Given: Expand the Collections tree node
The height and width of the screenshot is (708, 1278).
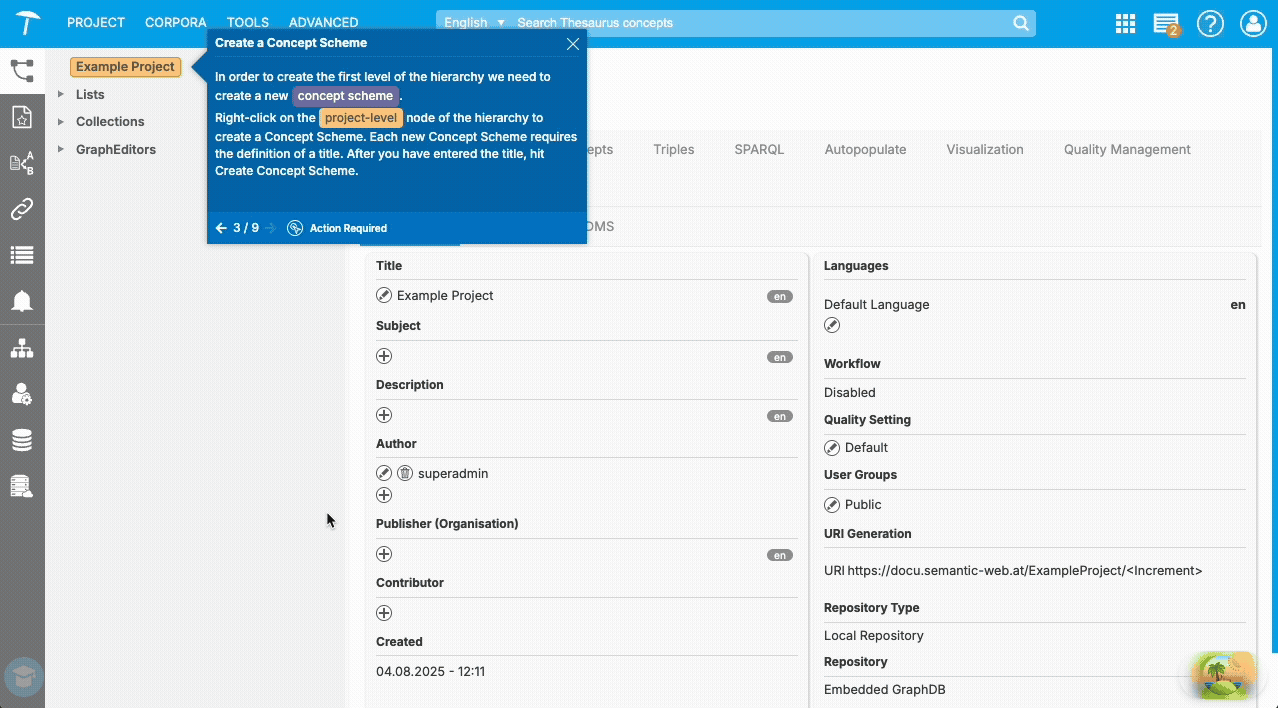Looking at the screenshot, I should [x=62, y=121].
